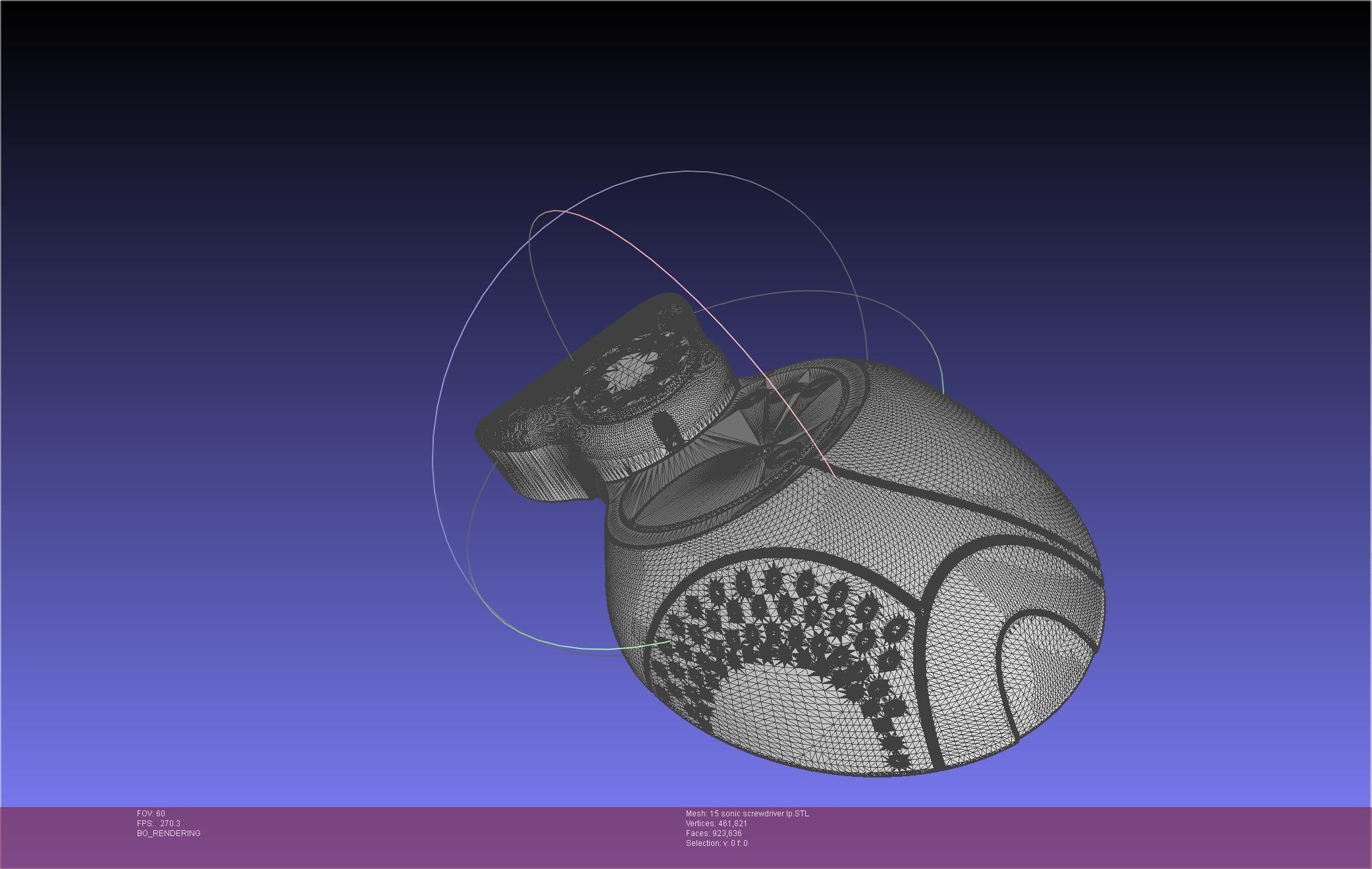Click the 'Selection: v: 0 f: 0' text
The width and height of the screenshot is (1372, 869).
click(x=716, y=843)
